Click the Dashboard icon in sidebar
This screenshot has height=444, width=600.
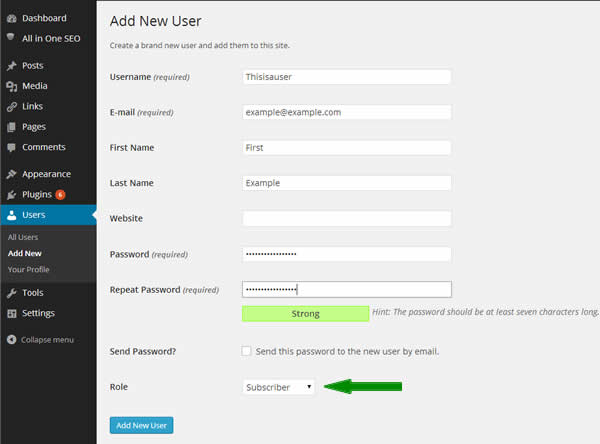[x=11, y=18]
